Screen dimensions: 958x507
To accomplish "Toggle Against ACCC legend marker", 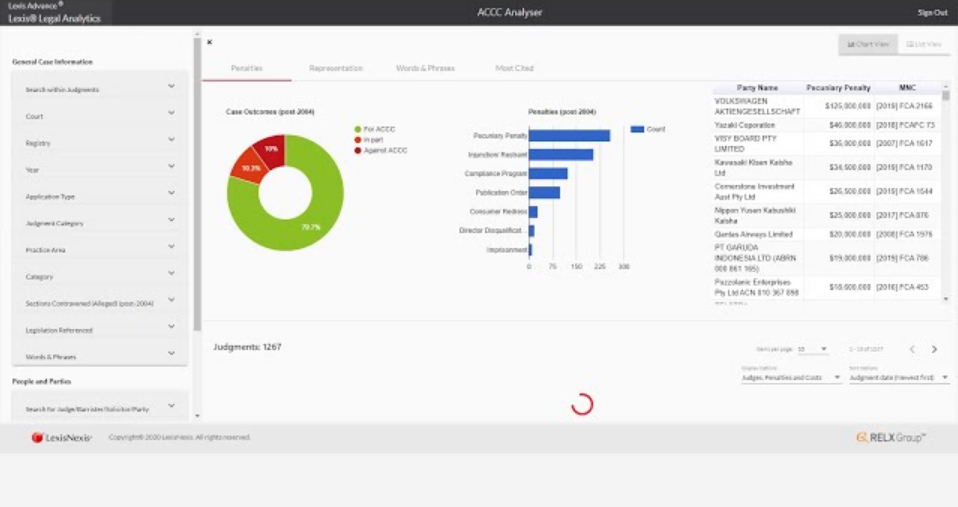I will [357, 150].
